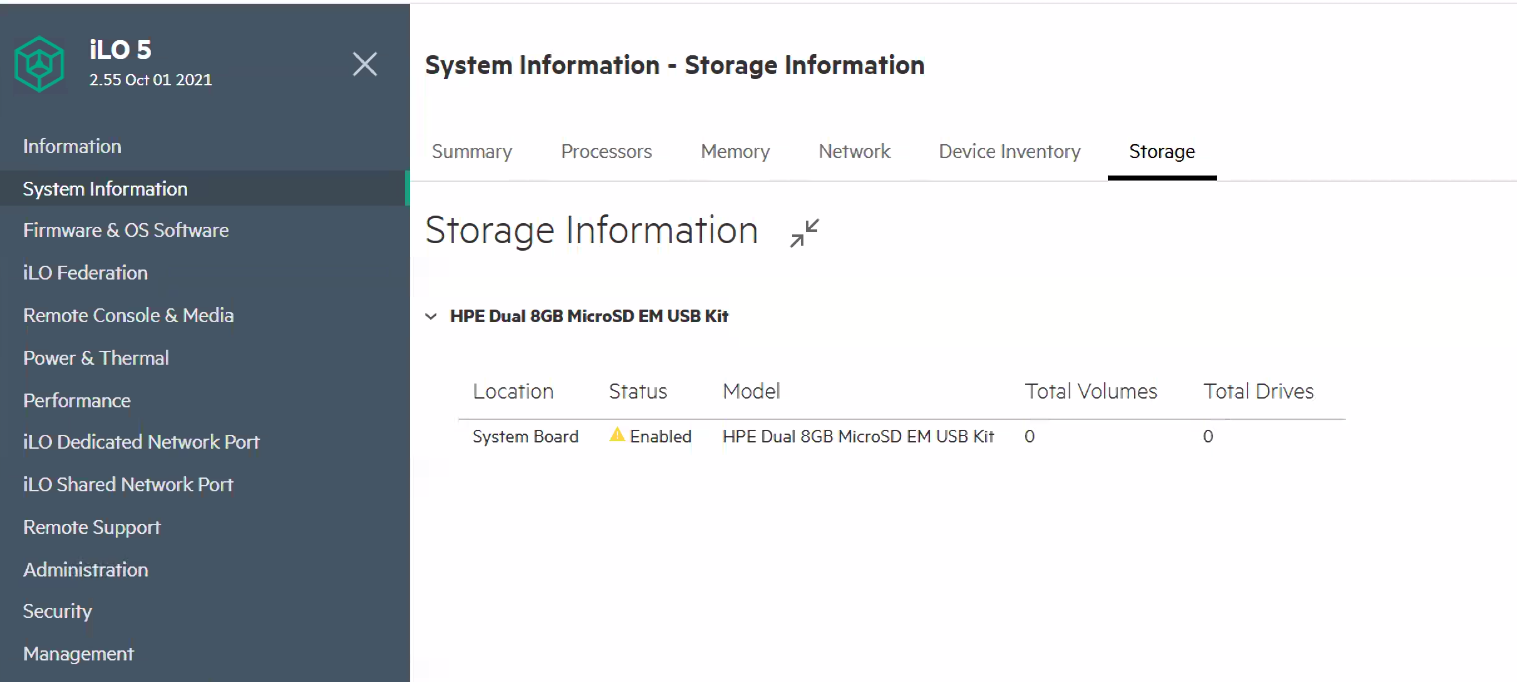This screenshot has width=1517, height=682.
Task: Click the System Information - Storage Information heading
Action: point(675,65)
